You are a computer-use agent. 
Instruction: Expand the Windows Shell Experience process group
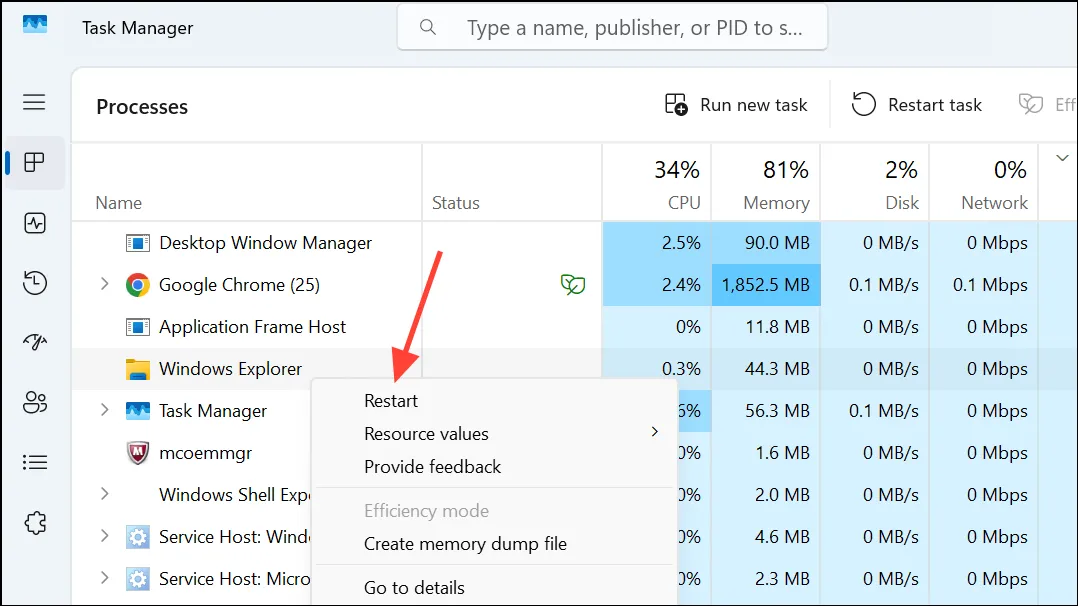coord(104,494)
